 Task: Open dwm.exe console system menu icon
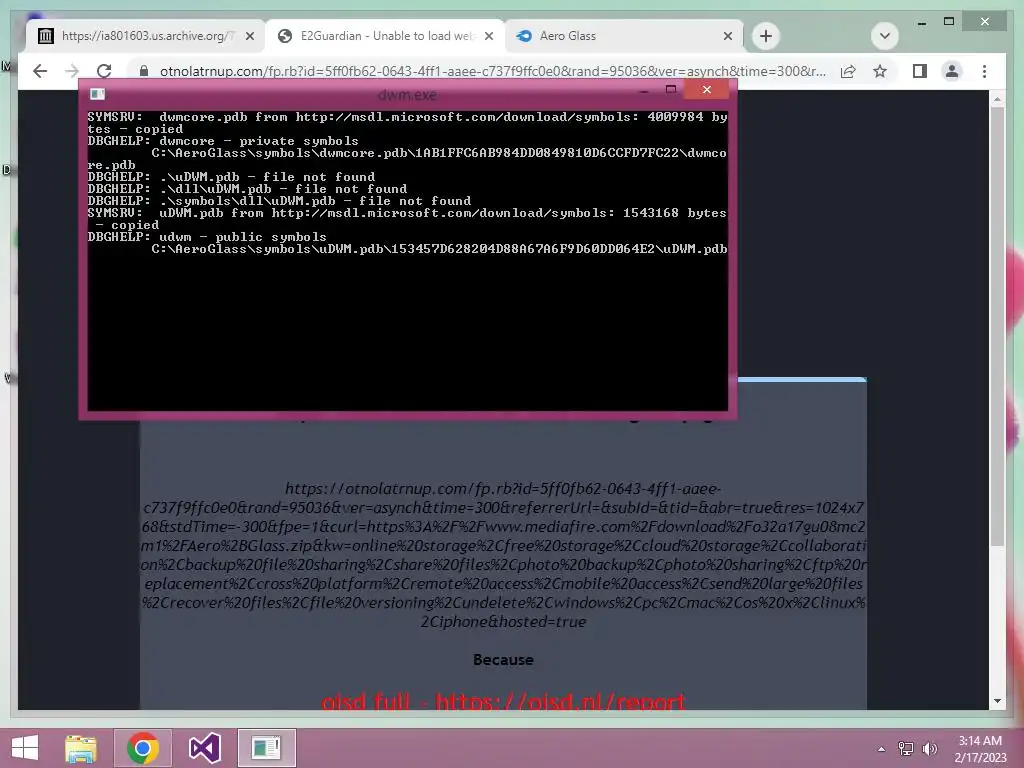pyautogui.click(x=97, y=94)
